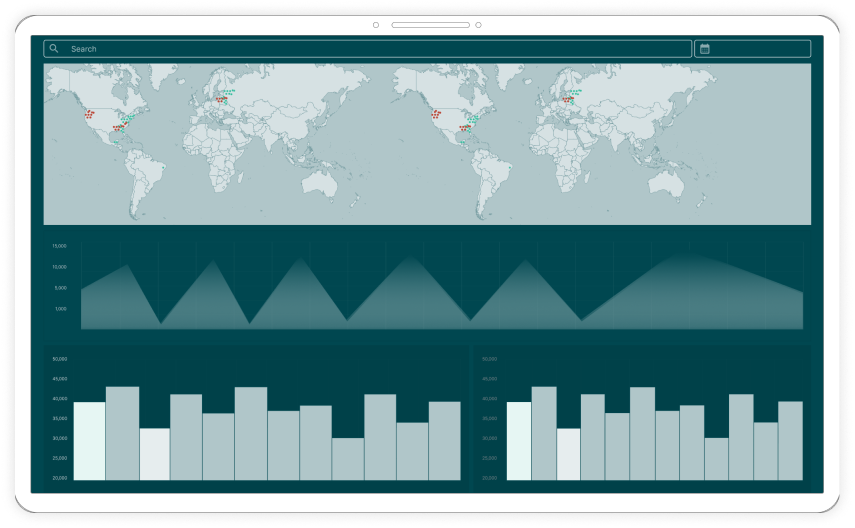This screenshot has height=528, width=855.
Task: Click Australia on the left world map
Action: coord(322,181)
